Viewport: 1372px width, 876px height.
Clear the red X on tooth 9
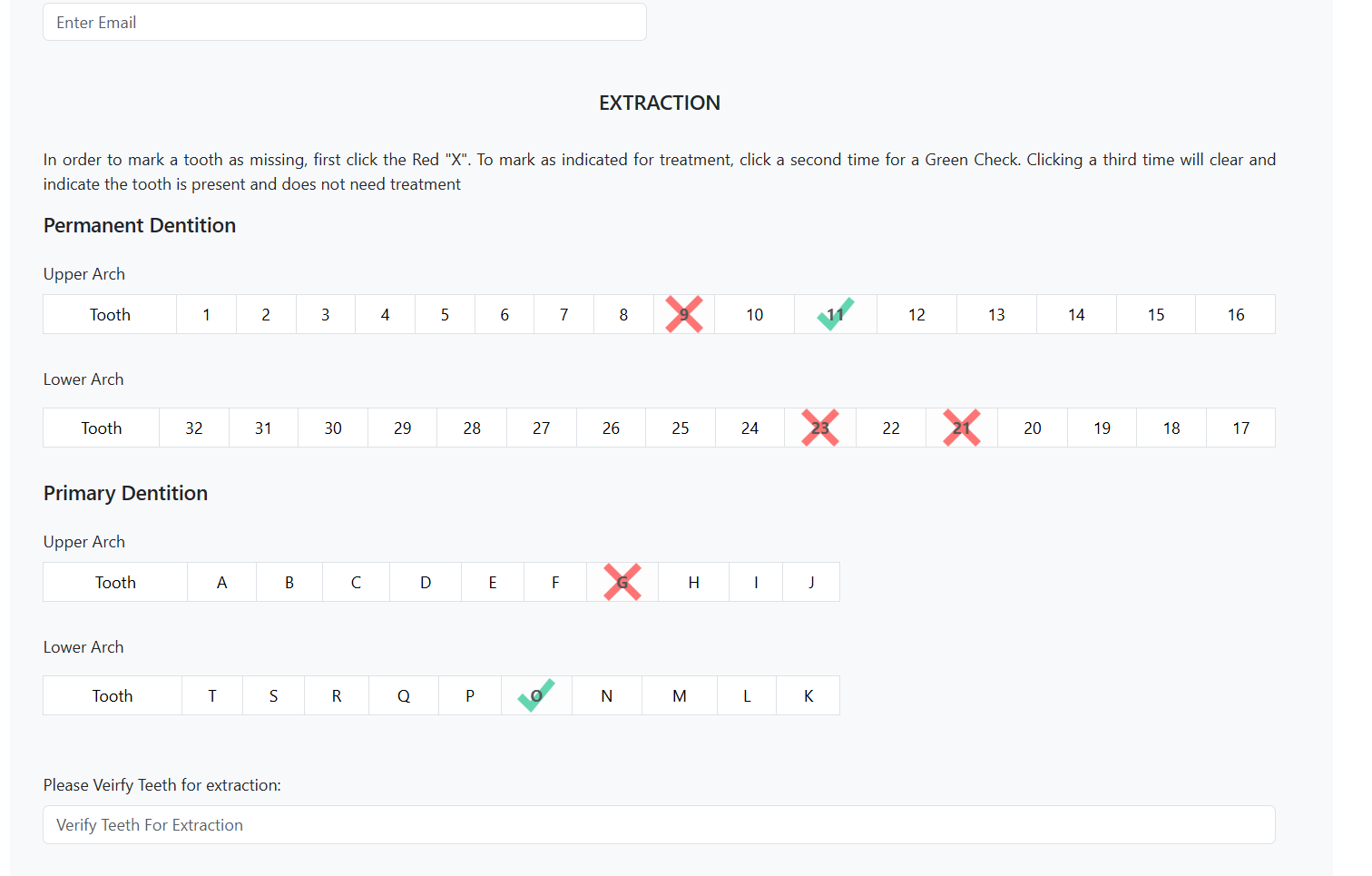(x=684, y=315)
